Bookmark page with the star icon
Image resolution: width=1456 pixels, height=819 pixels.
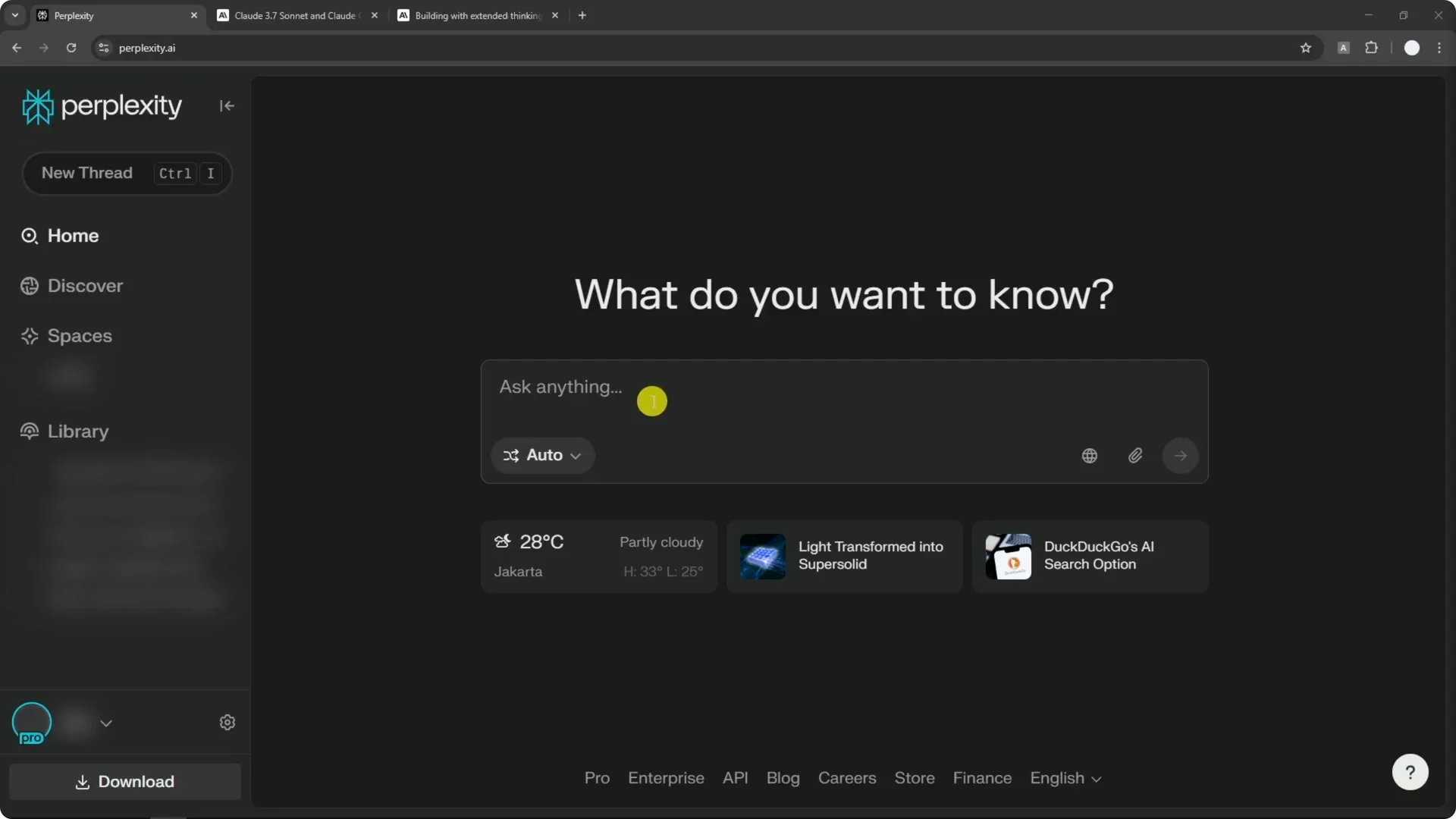(x=1305, y=48)
